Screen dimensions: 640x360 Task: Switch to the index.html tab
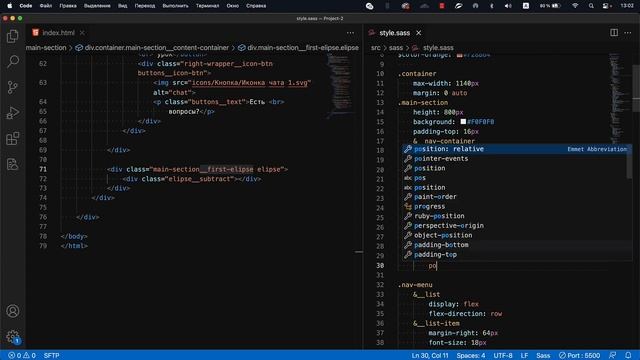pos(58,33)
